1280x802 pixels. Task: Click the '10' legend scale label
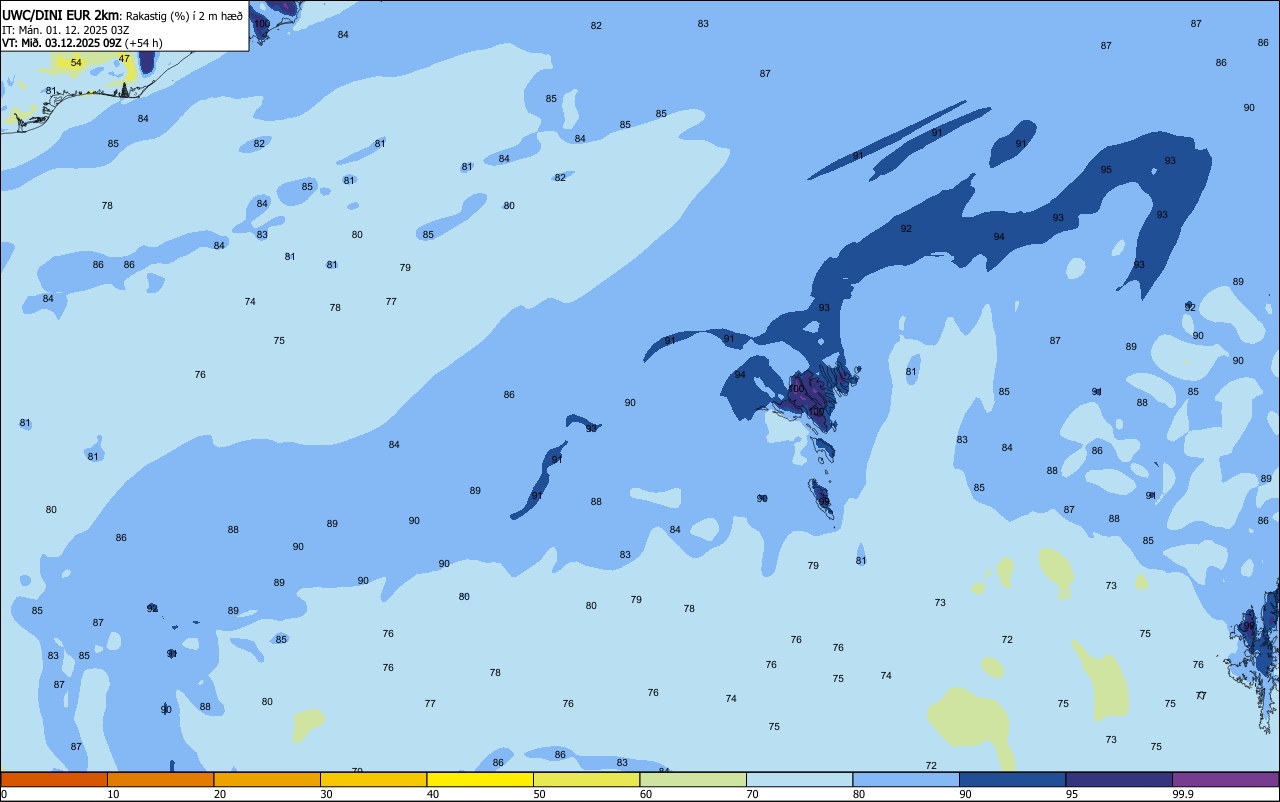click(113, 794)
